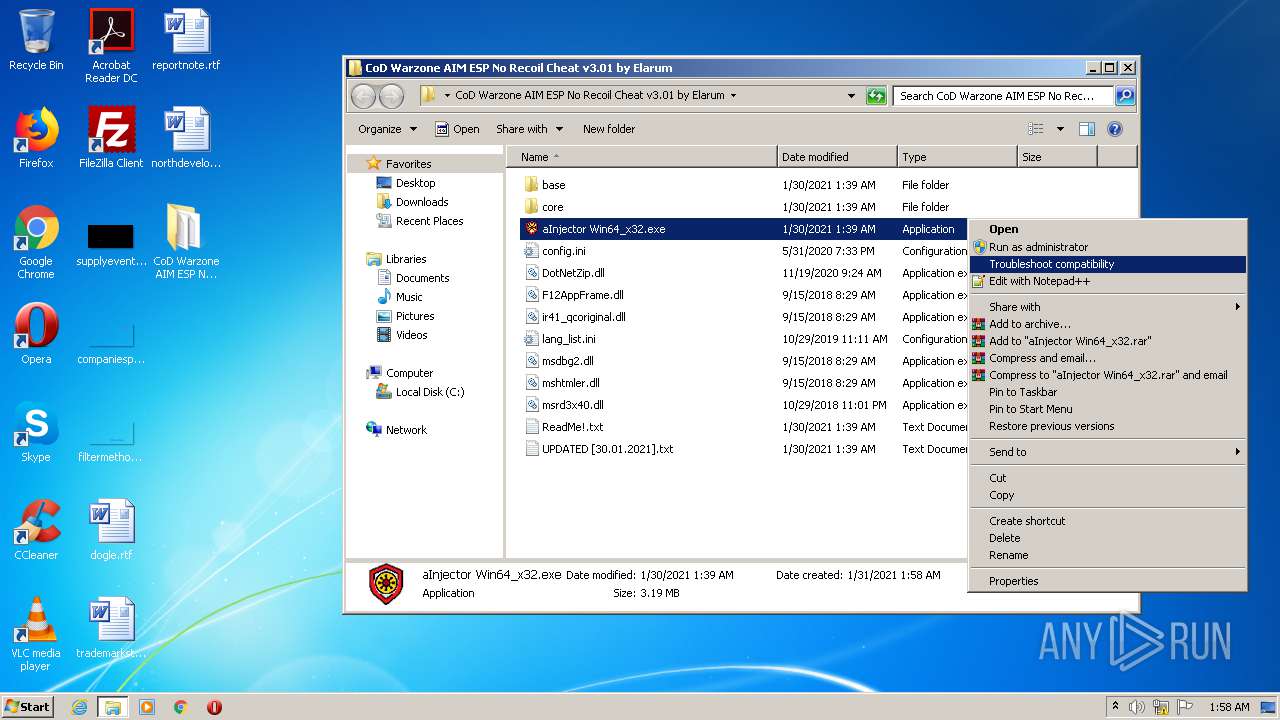This screenshot has width=1280, height=720.
Task: Select Add to archive...
Action: (1108, 324)
